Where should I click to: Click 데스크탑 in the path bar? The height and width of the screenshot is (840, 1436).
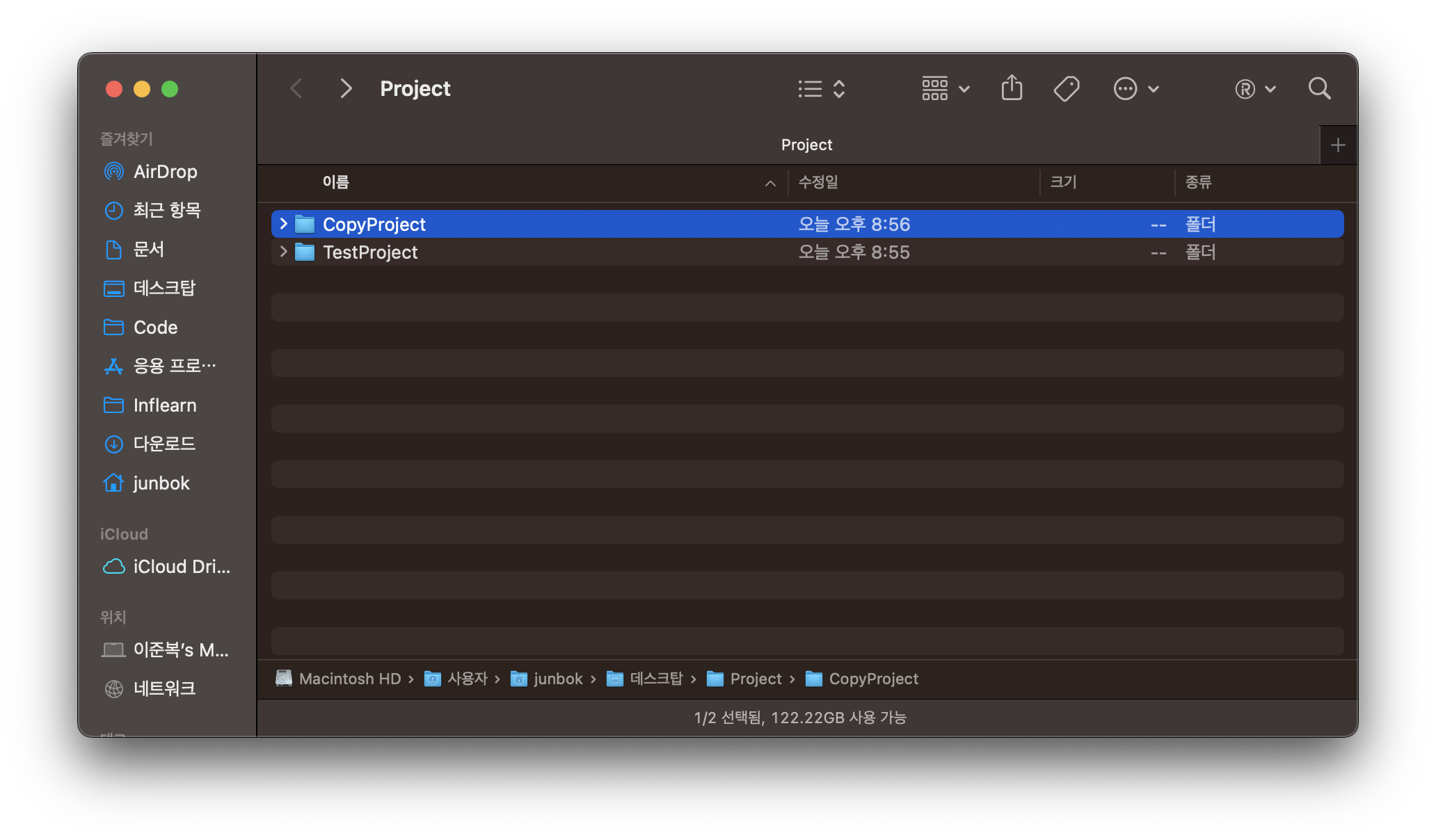click(x=656, y=679)
